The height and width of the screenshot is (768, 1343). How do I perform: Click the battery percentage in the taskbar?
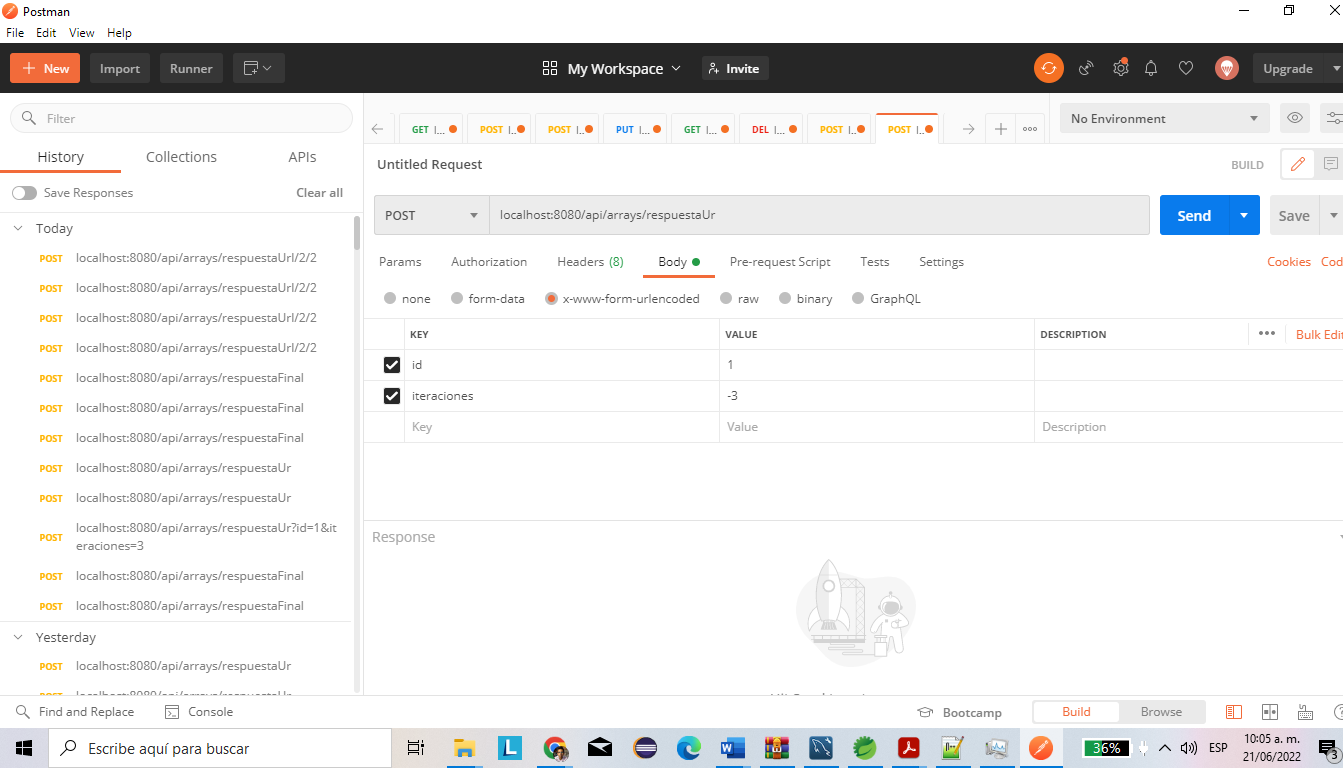tap(1106, 747)
